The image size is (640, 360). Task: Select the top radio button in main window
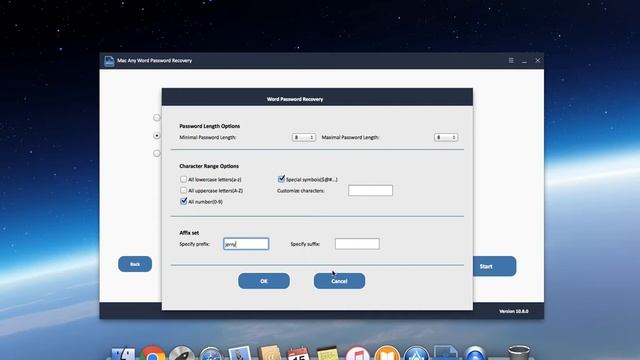[x=157, y=118]
